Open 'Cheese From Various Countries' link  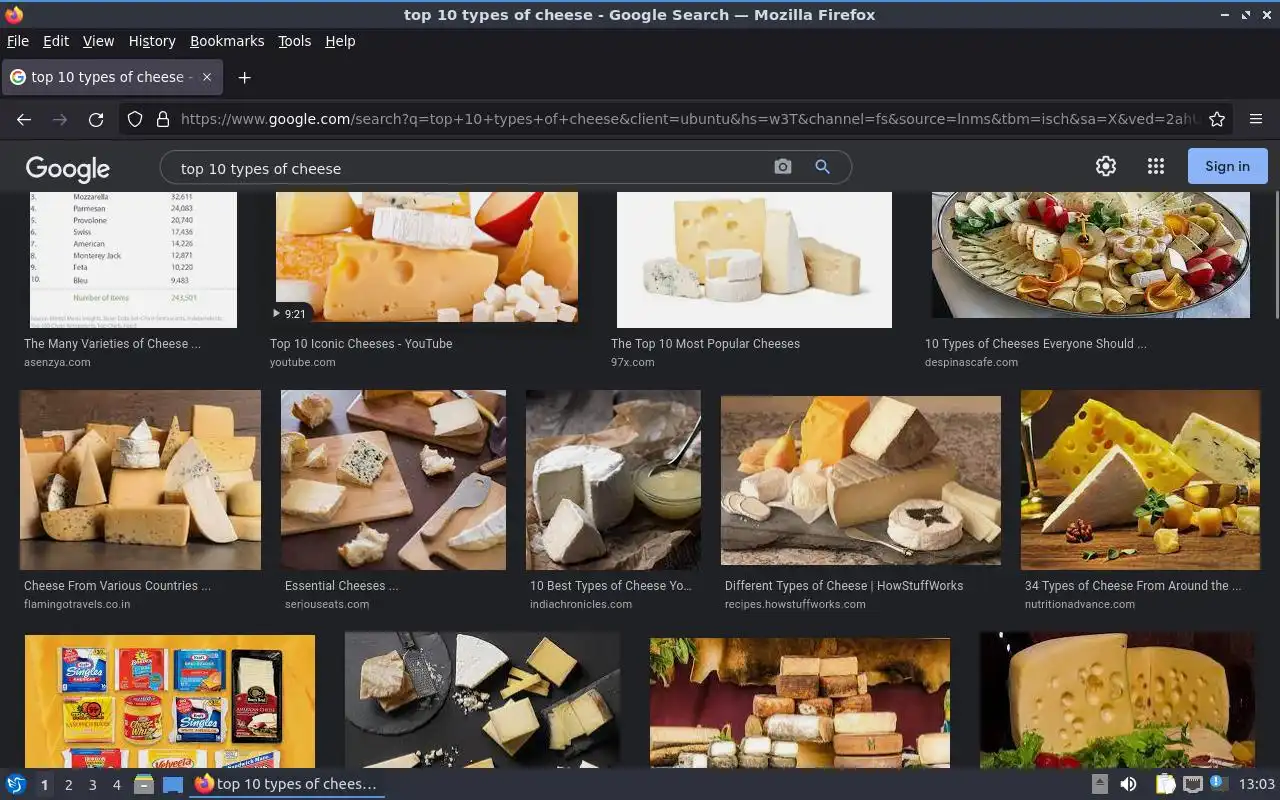coord(117,585)
